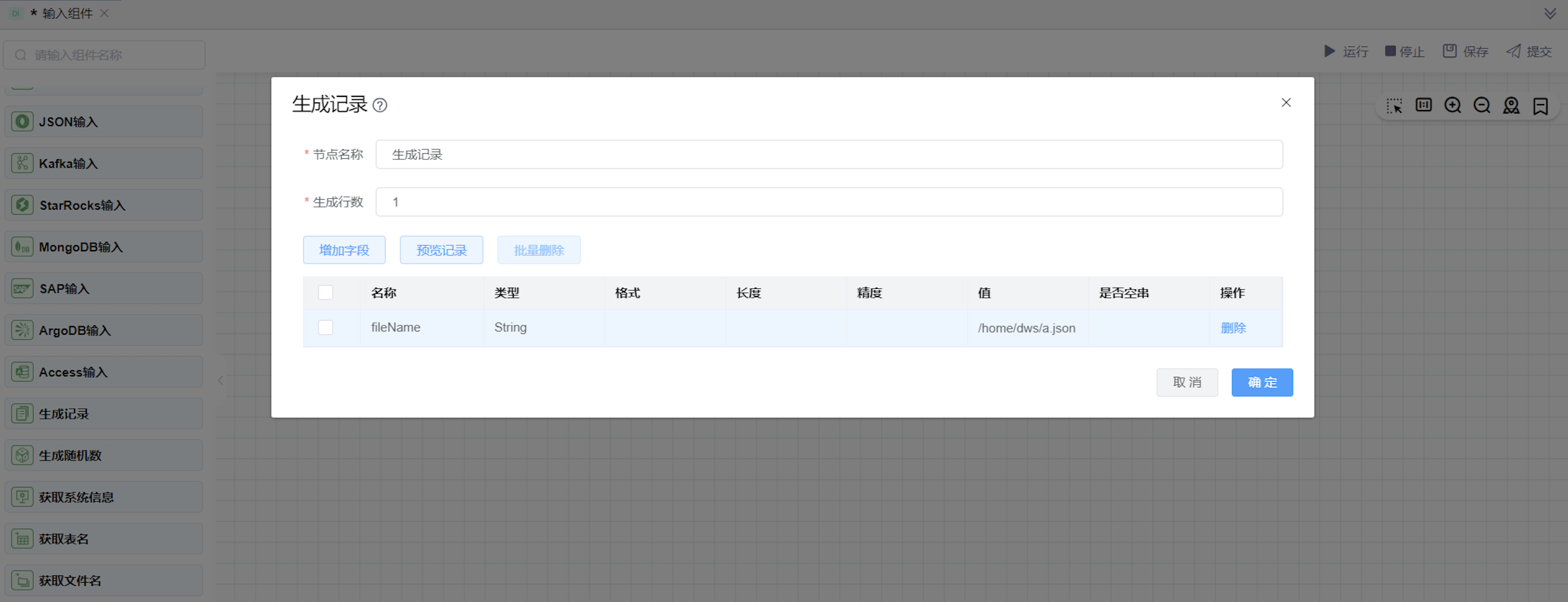Switch to the 输入组件 tab
Viewport: 1568px width, 602px height.
click(67, 13)
